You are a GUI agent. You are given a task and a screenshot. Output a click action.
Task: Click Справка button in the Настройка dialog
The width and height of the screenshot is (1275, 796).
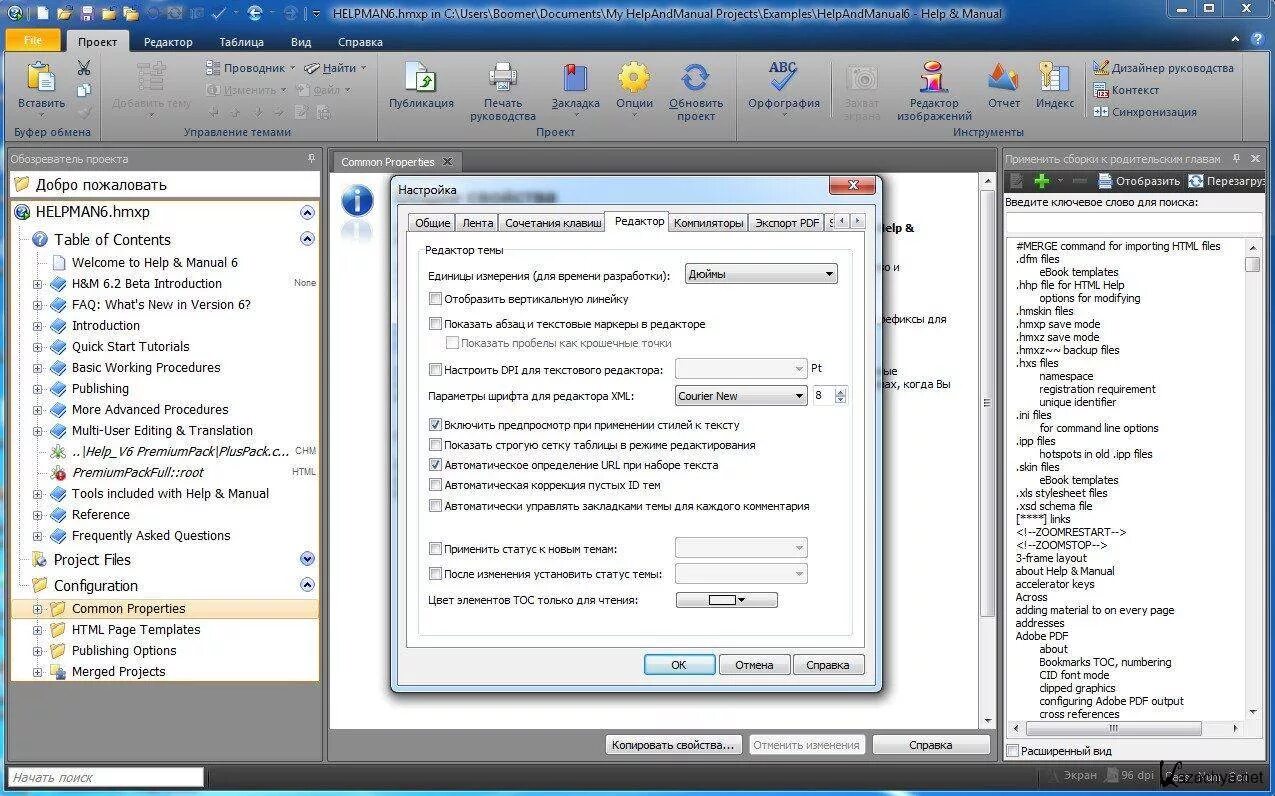tap(828, 665)
